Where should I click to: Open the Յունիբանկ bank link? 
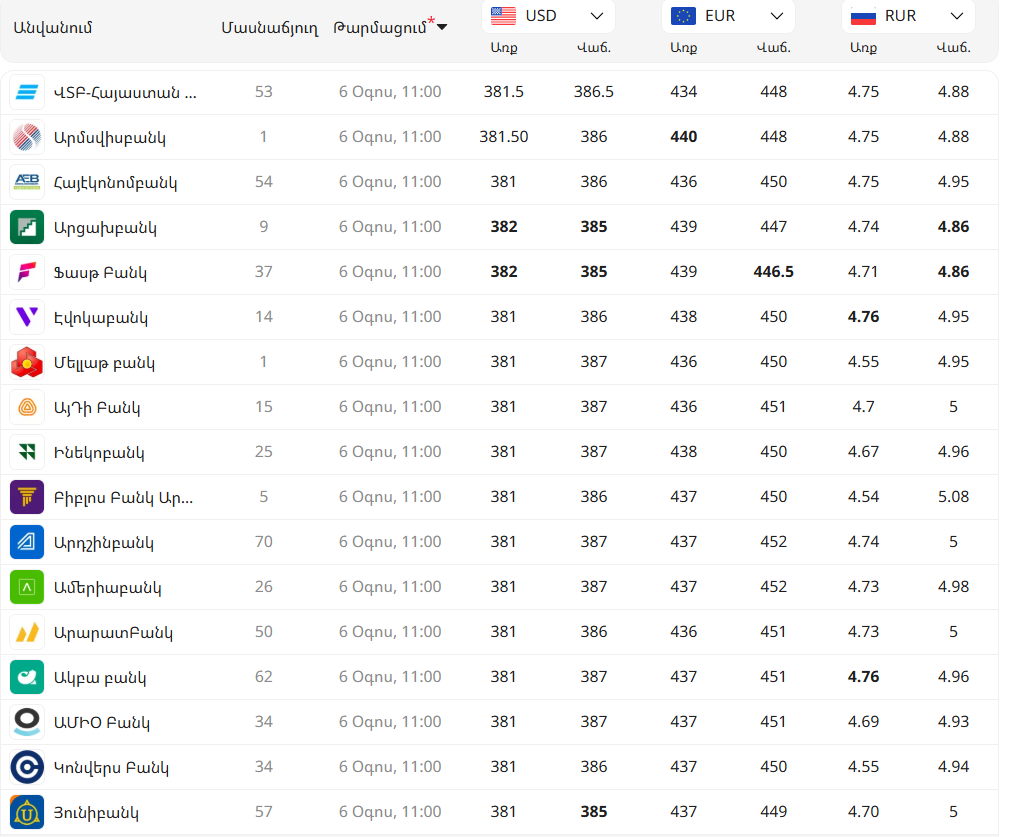click(96, 812)
